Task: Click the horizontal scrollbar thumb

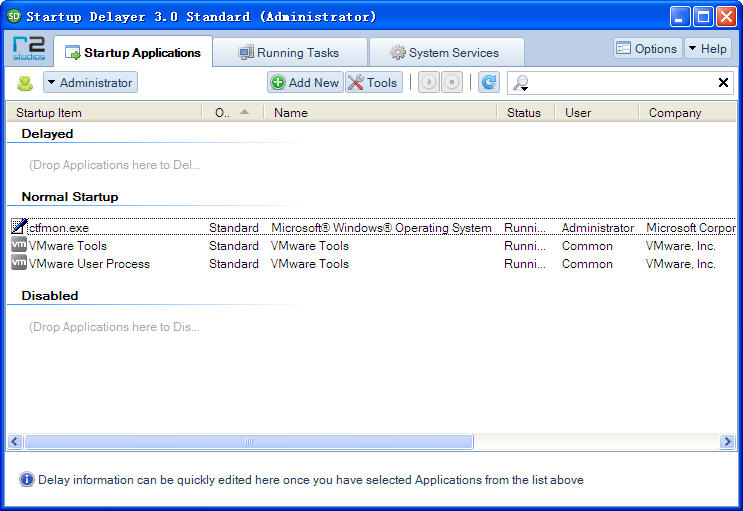Action: (249, 441)
